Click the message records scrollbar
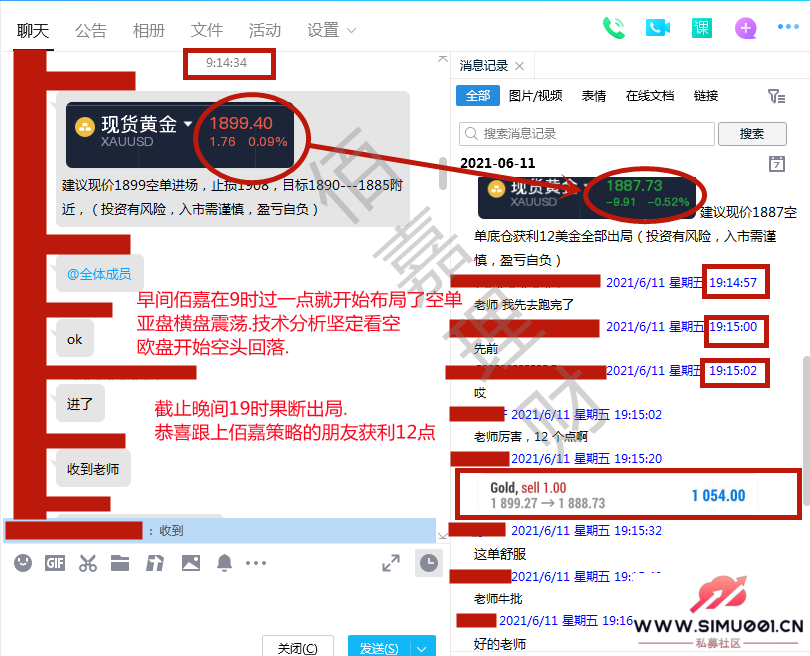This screenshot has width=810, height=656. 806,430
